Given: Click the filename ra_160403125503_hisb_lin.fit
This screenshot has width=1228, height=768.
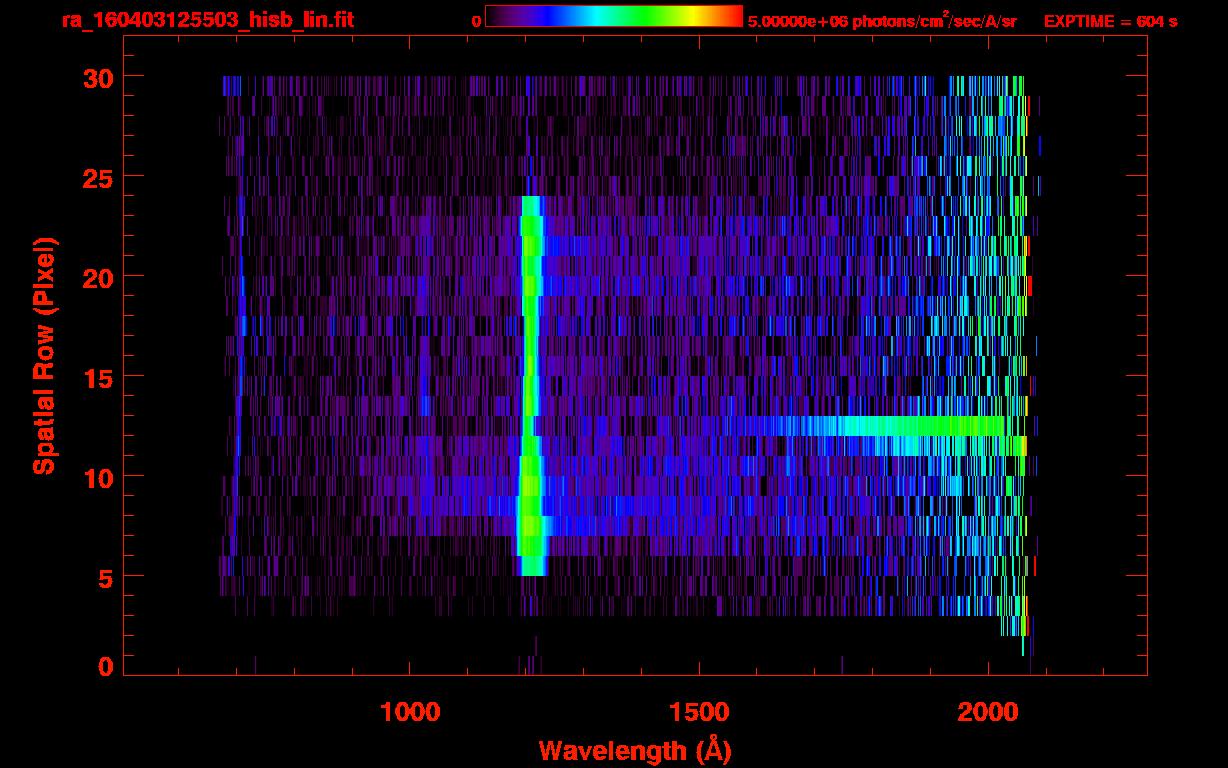Looking at the screenshot, I should [x=207, y=19].
